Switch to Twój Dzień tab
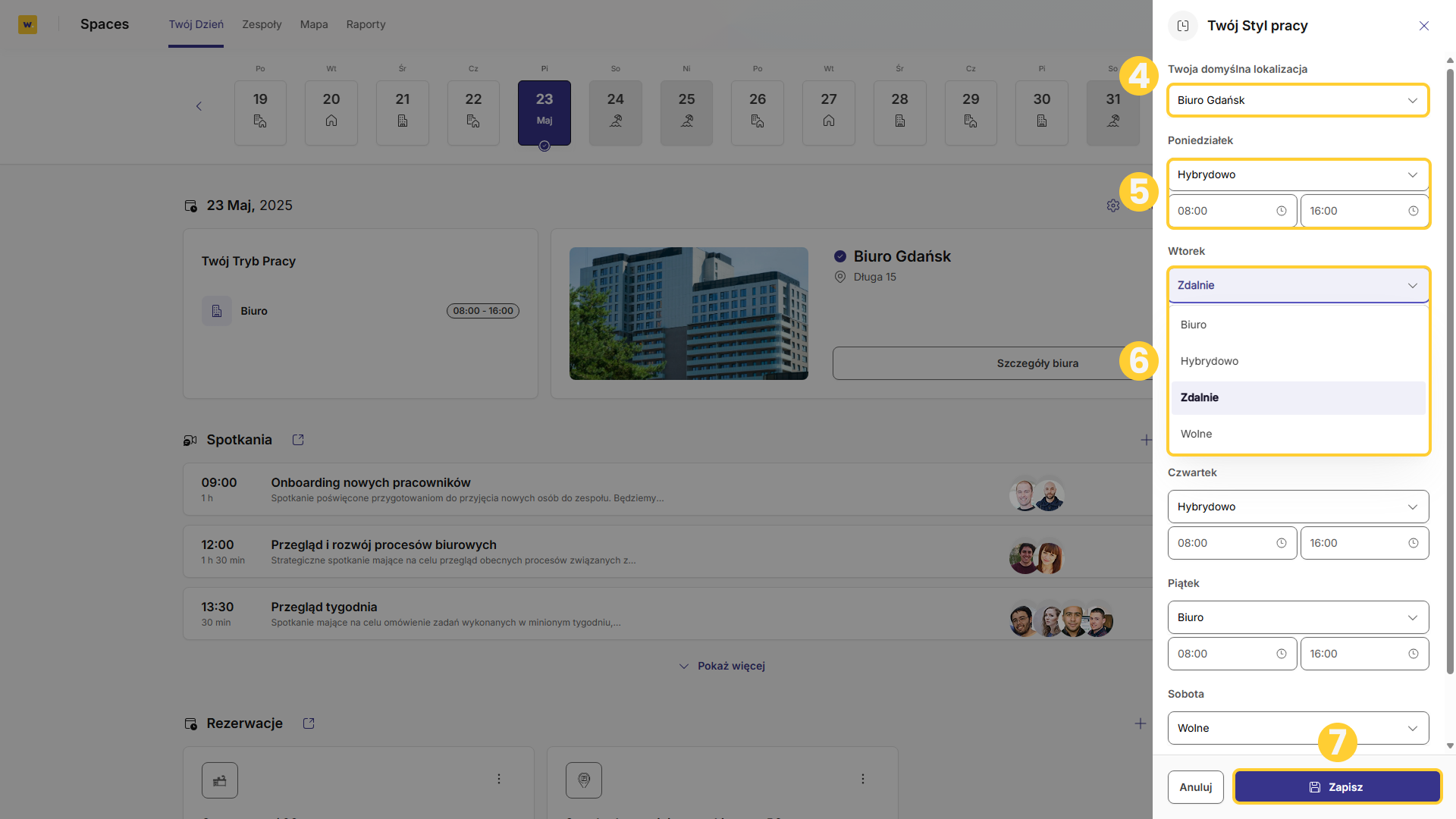The width and height of the screenshot is (1456, 819). pyautogui.click(x=196, y=24)
